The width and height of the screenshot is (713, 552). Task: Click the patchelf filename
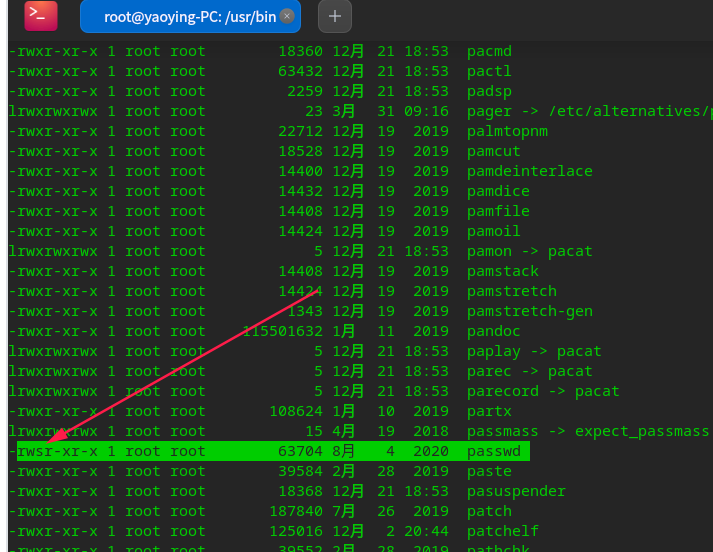(x=502, y=531)
